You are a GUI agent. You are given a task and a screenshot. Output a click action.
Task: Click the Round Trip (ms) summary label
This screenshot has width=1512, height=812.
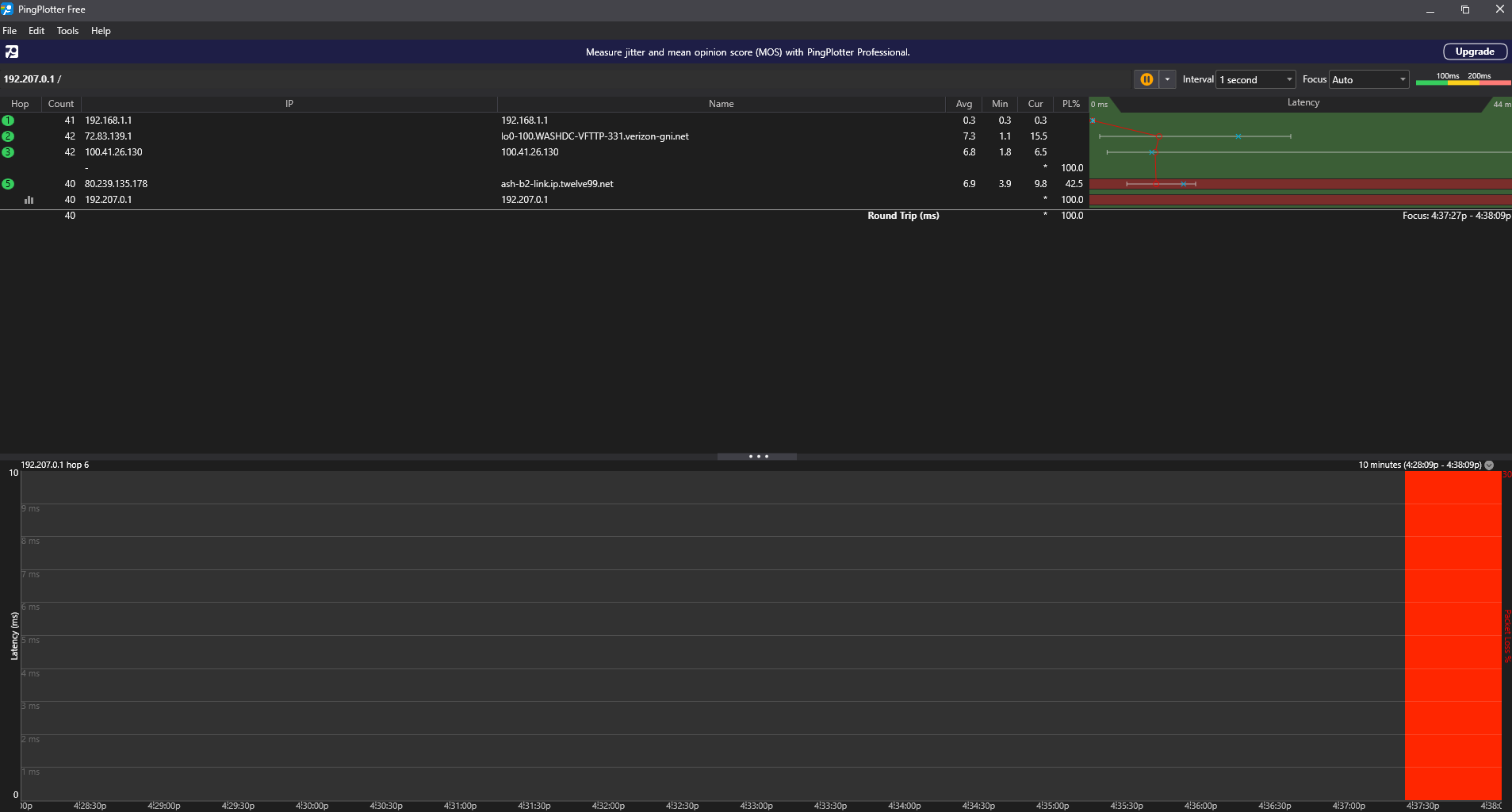(x=903, y=216)
